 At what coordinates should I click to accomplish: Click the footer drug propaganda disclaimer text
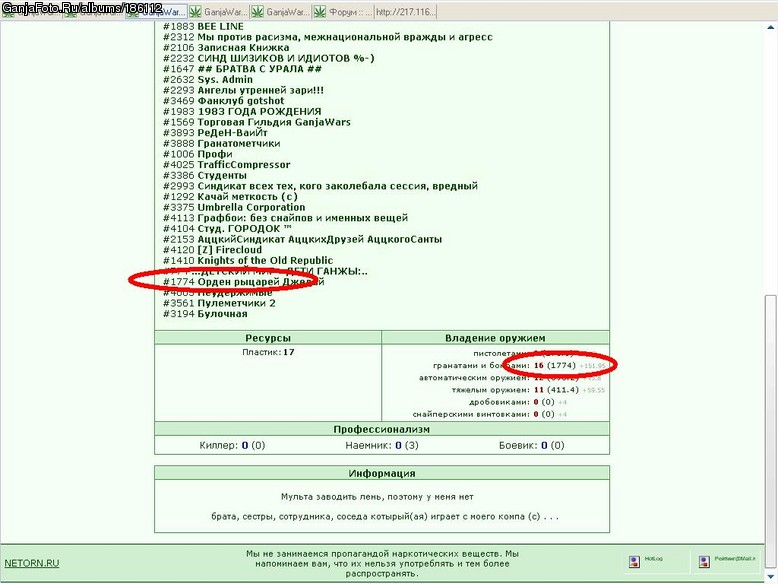point(382,564)
